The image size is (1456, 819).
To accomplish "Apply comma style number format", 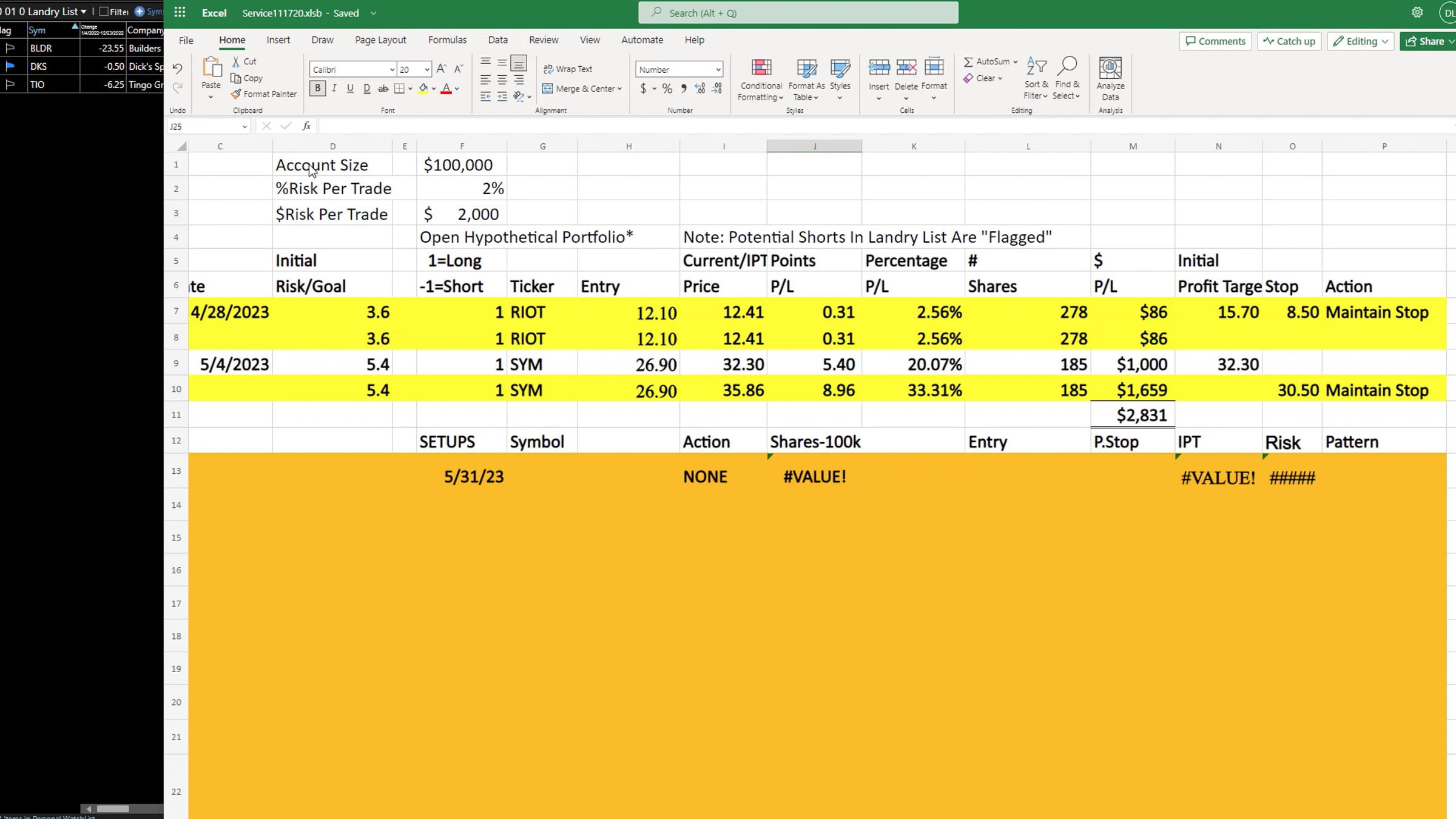I will (x=684, y=89).
